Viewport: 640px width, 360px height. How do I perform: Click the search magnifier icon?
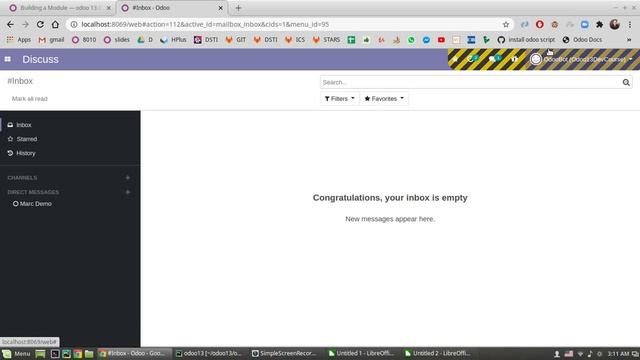click(626, 82)
